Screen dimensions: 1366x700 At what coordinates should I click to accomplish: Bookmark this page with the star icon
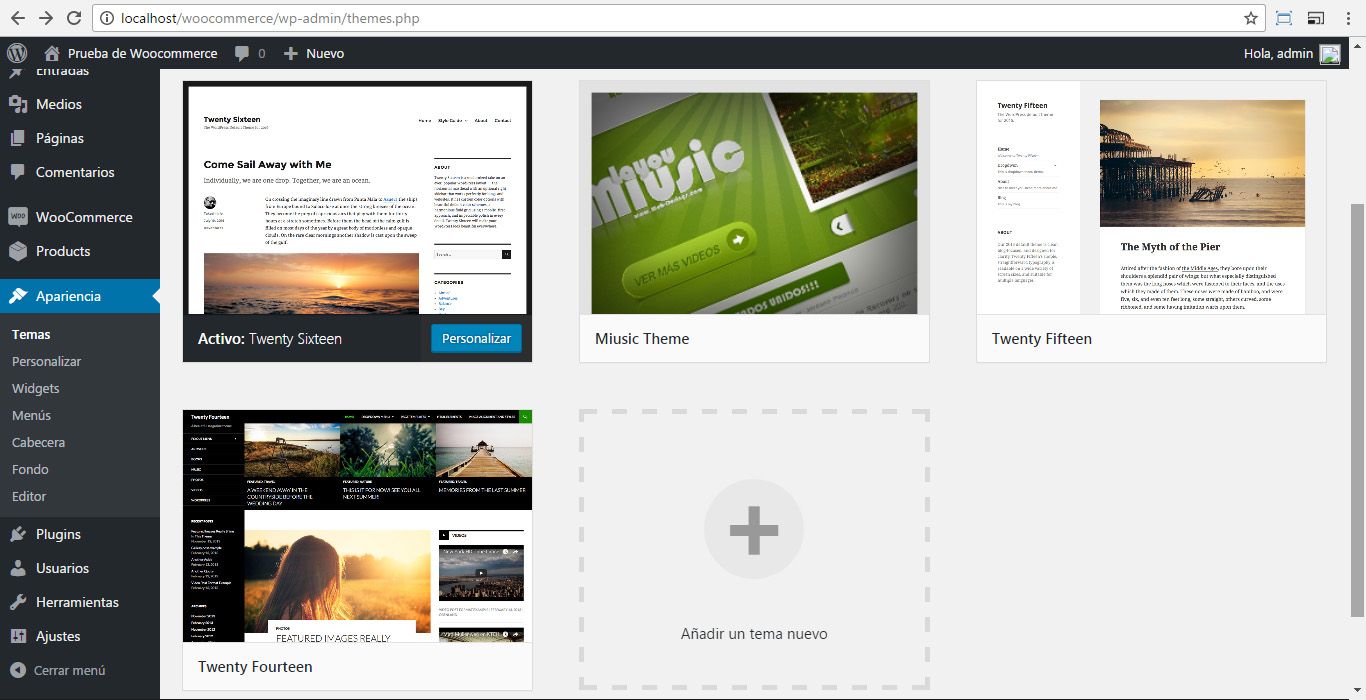coord(1250,18)
